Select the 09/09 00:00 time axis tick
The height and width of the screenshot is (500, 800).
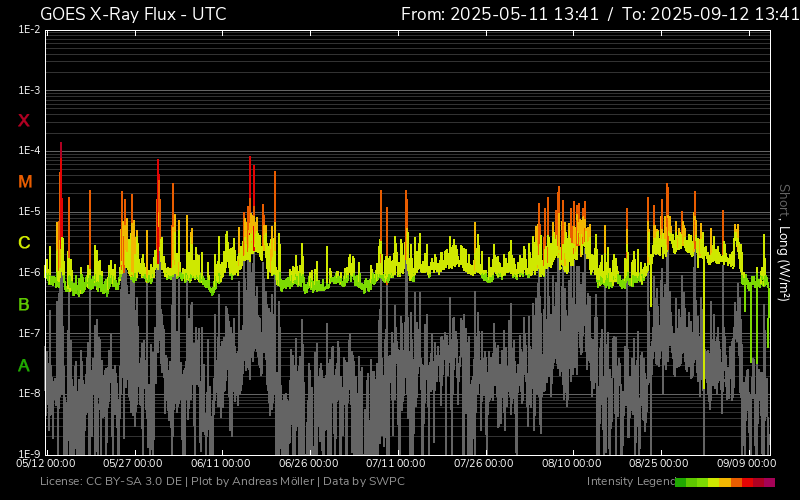coord(745,464)
